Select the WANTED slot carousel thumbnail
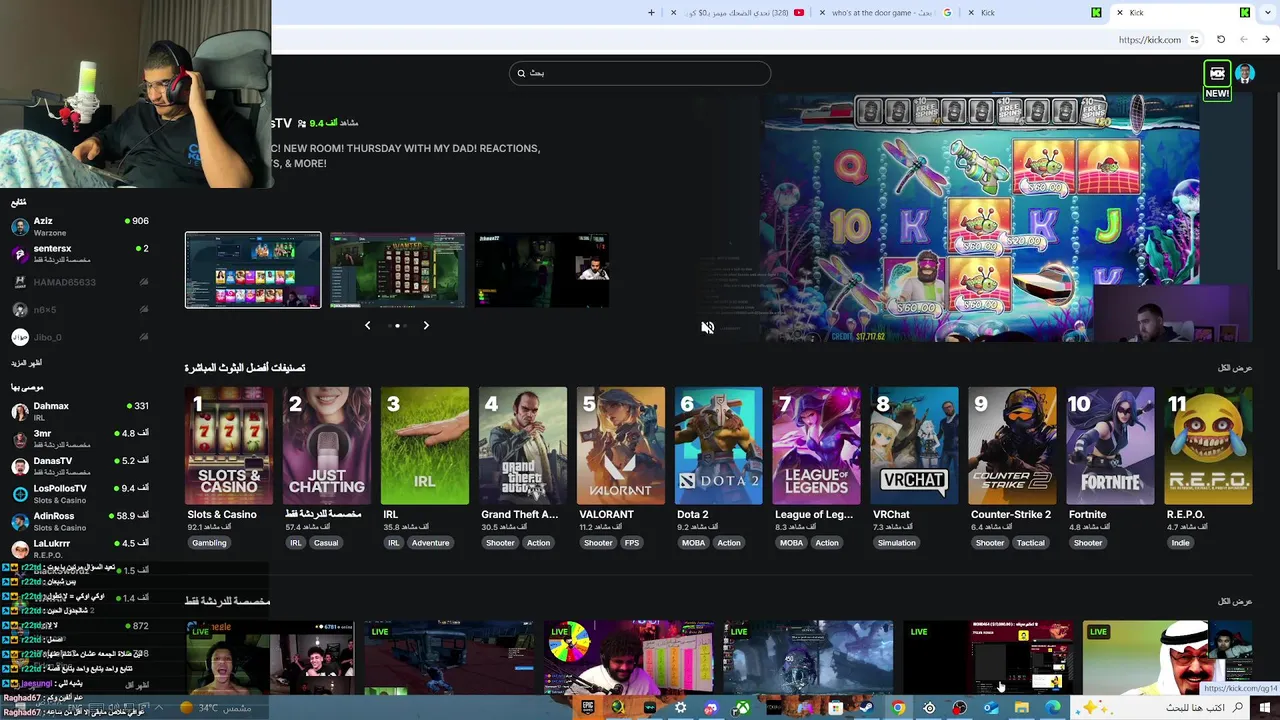The image size is (1280, 720). point(397,270)
